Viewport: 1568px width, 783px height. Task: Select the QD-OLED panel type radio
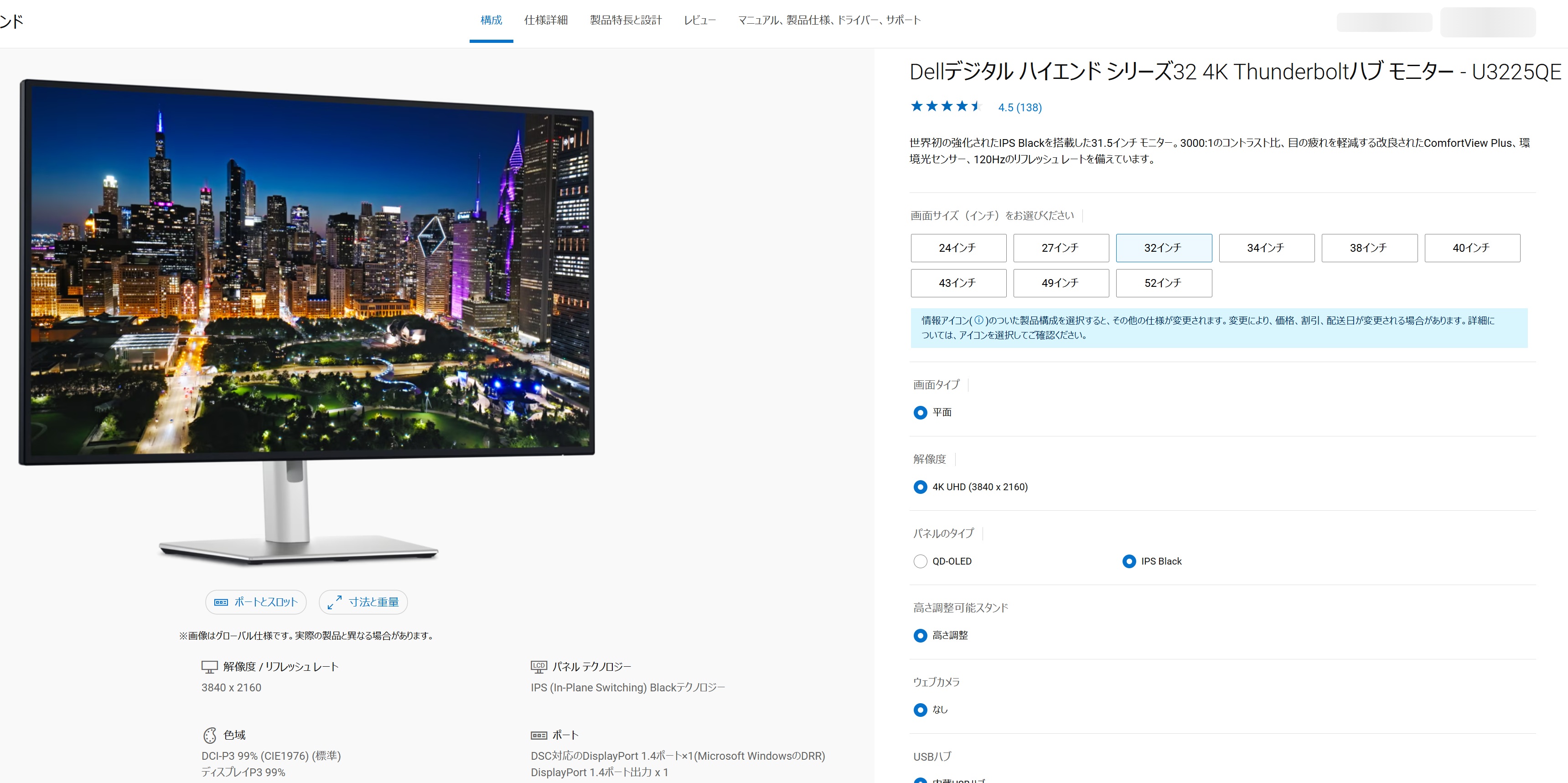pyautogui.click(x=921, y=561)
